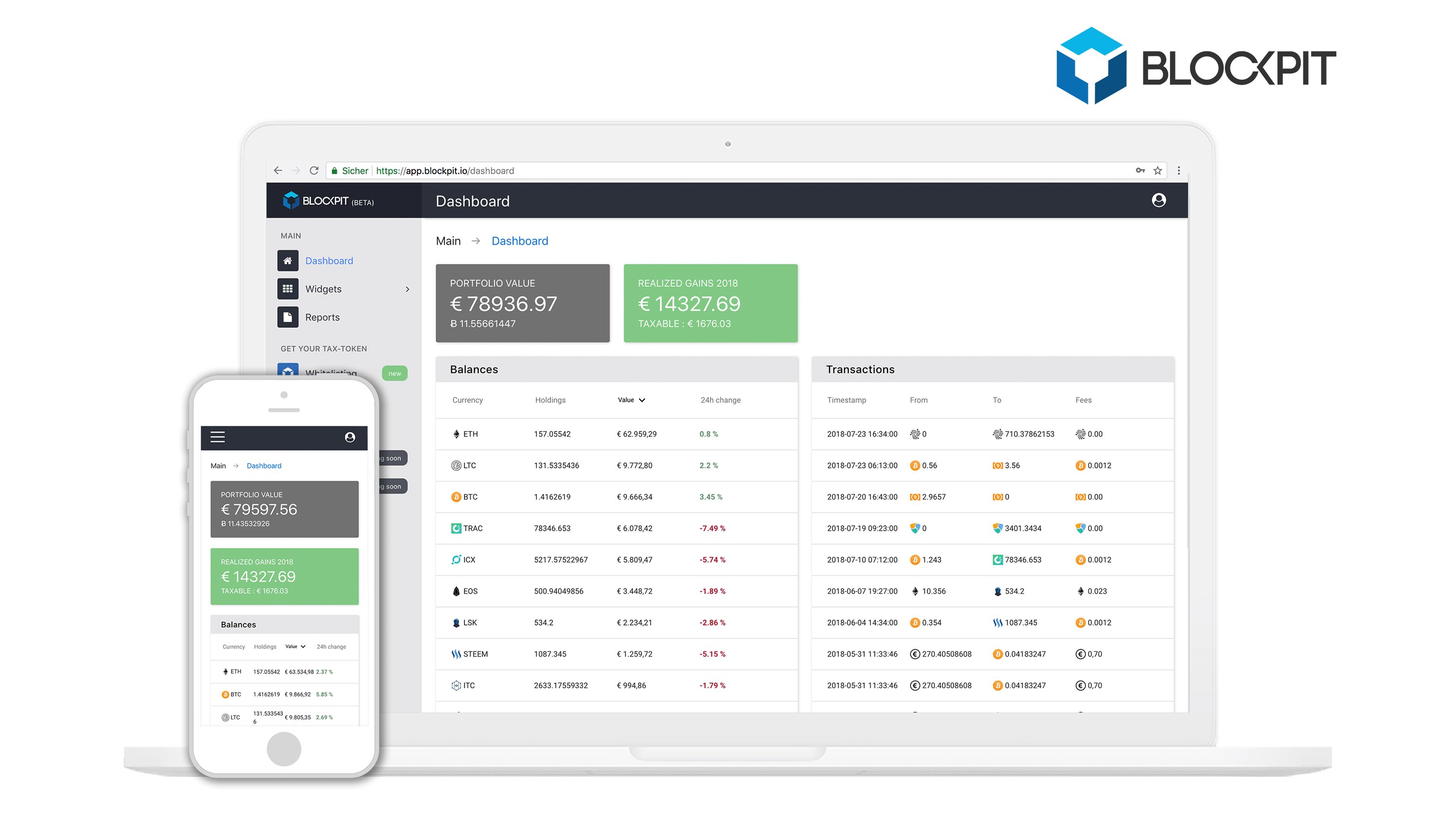Click the Blockpit (BETA) logo in the header

pos(328,201)
